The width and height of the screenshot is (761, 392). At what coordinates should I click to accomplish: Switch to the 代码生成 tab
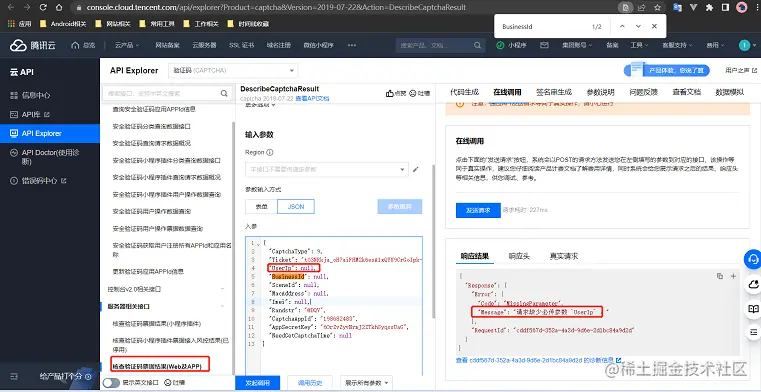464,92
